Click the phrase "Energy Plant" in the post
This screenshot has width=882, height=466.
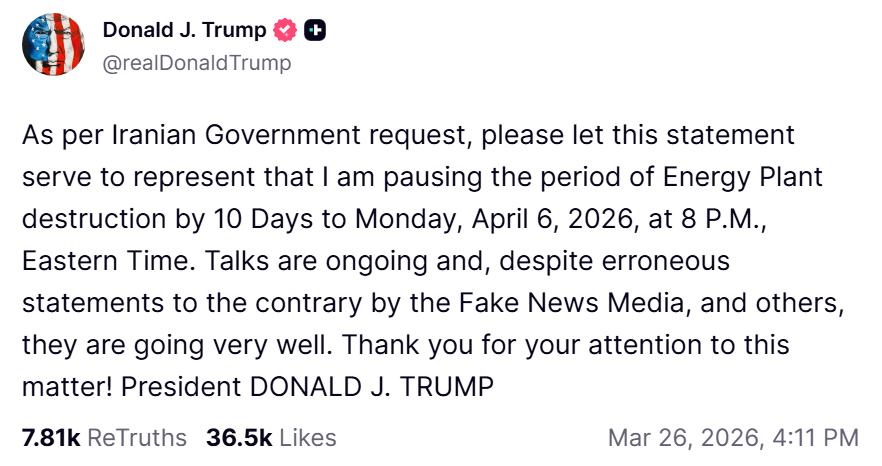(x=745, y=177)
